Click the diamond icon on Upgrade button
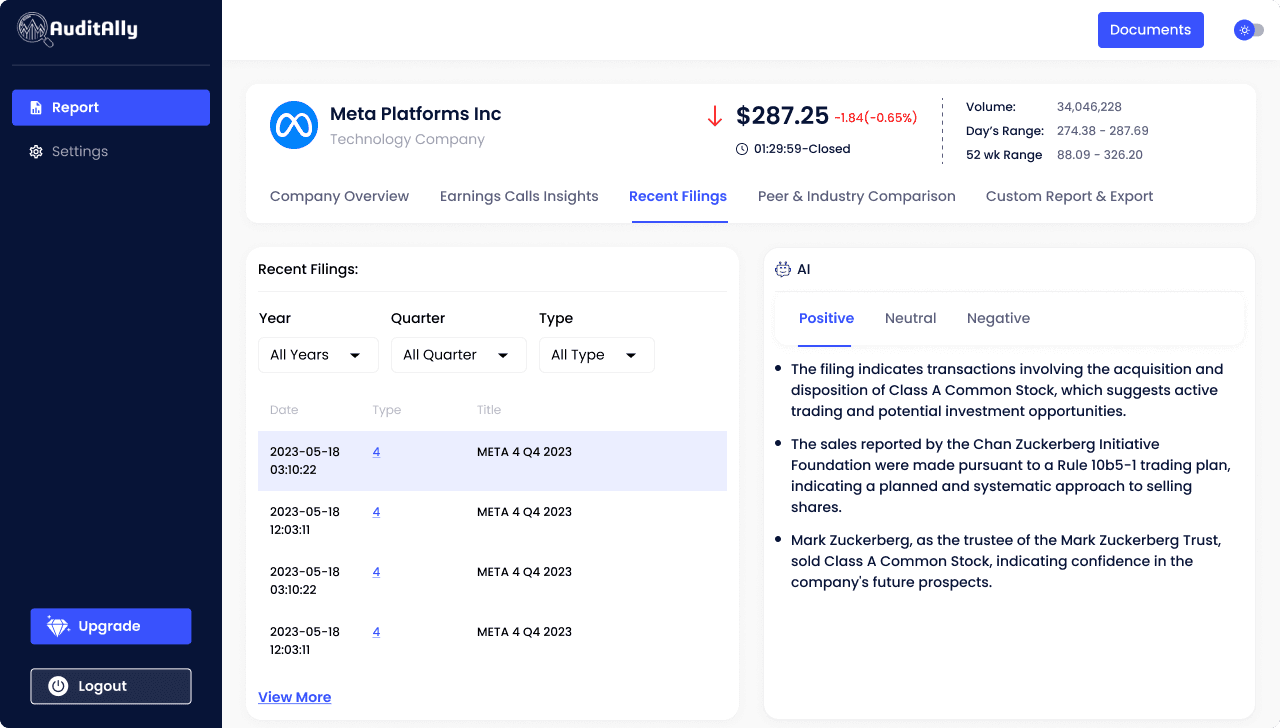 58,627
